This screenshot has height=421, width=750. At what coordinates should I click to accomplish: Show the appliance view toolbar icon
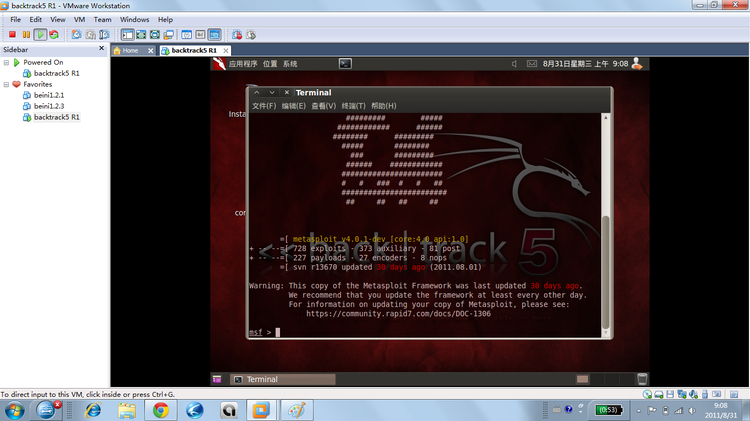(200, 34)
